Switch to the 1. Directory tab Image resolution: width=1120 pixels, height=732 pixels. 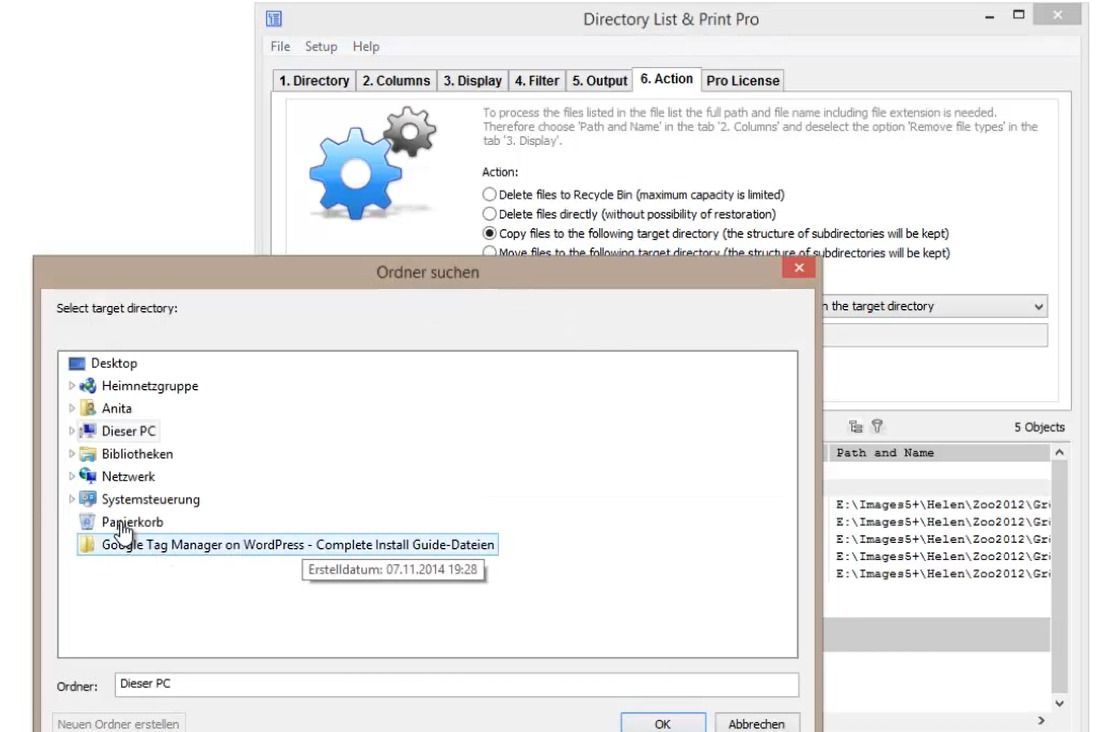[x=314, y=81]
